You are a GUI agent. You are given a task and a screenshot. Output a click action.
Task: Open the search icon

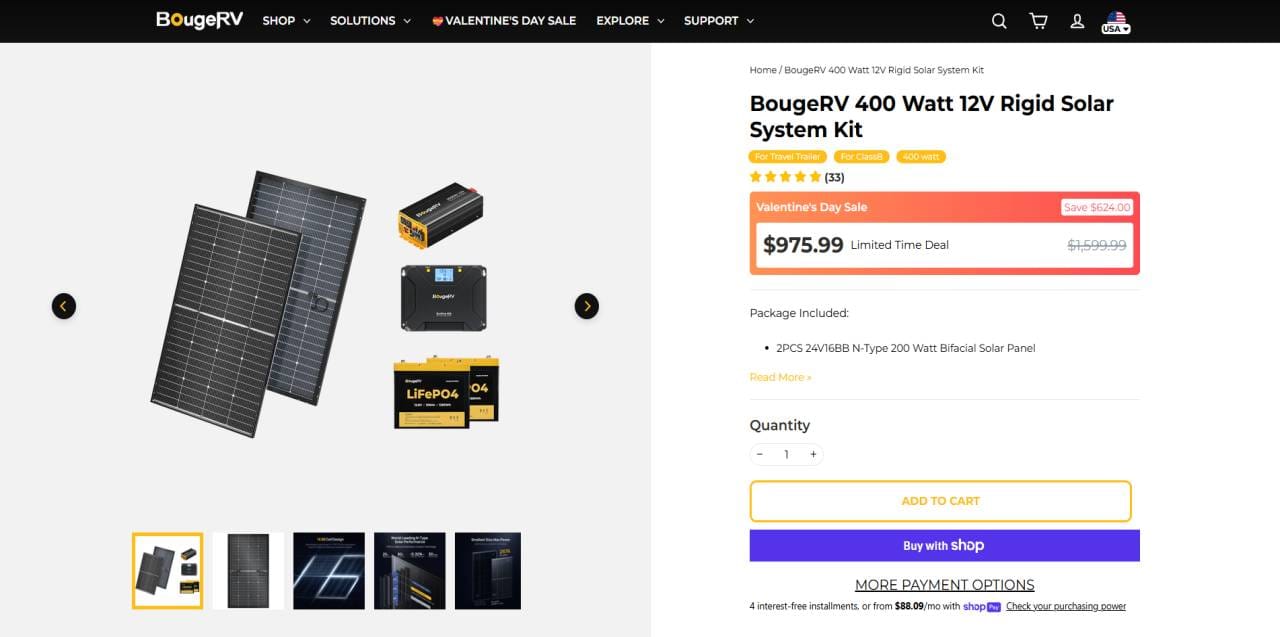coord(998,20)
